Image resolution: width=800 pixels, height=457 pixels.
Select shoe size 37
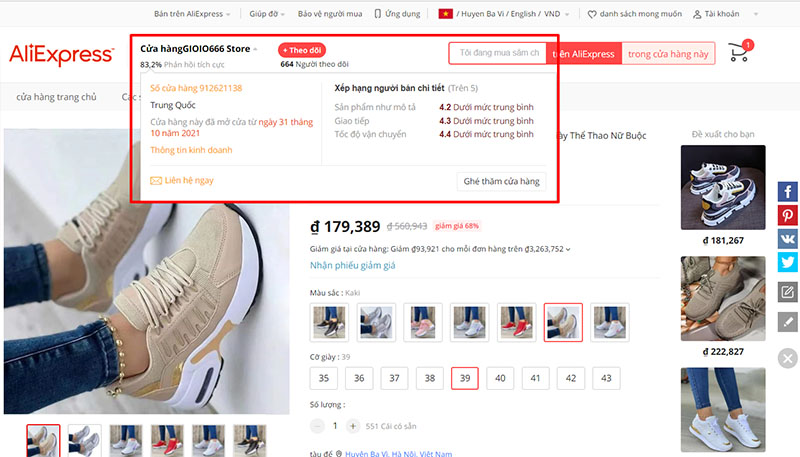coord(394,378)
